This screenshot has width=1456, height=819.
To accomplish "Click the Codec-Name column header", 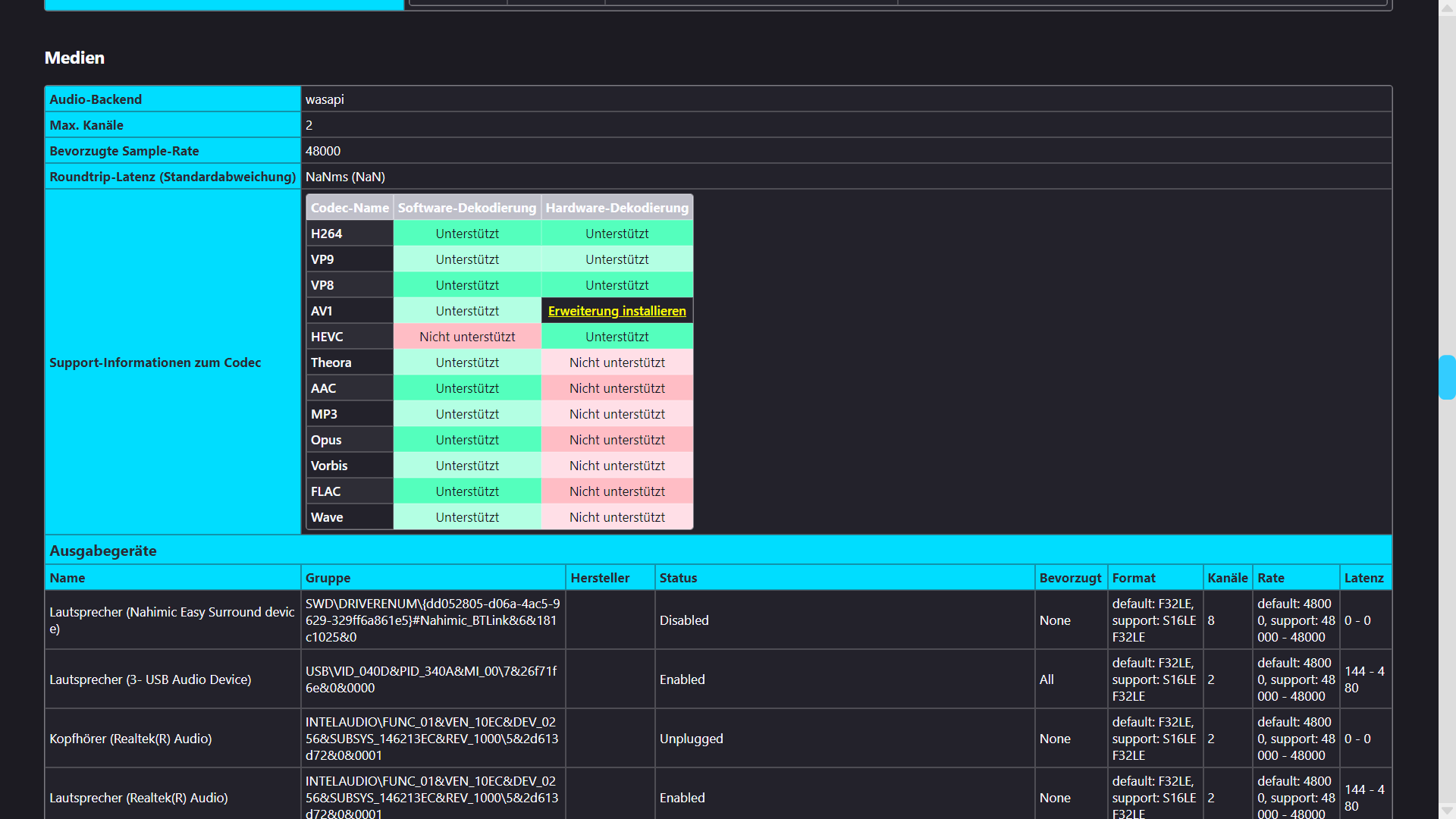I will point(350,208).
